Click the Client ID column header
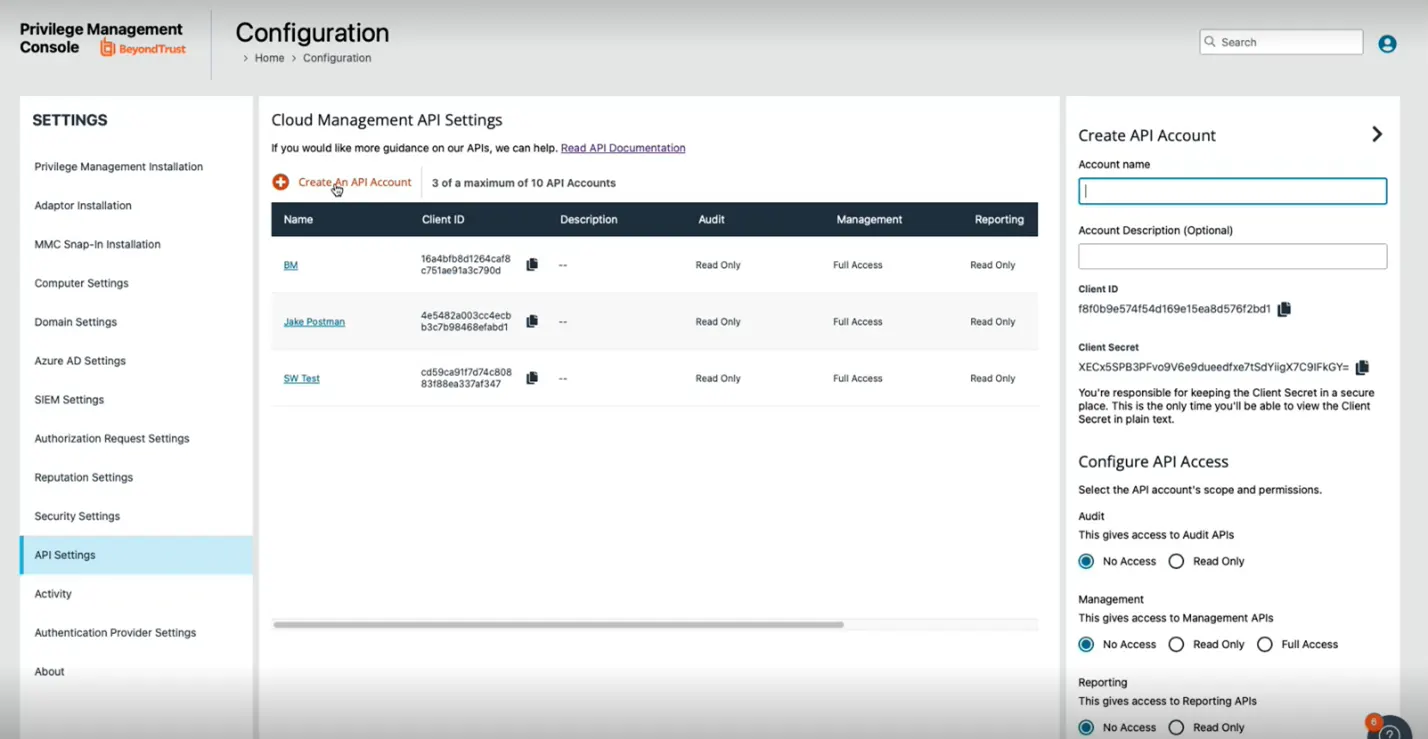This screenshot has width=1428, height=739. click(443, 219)
